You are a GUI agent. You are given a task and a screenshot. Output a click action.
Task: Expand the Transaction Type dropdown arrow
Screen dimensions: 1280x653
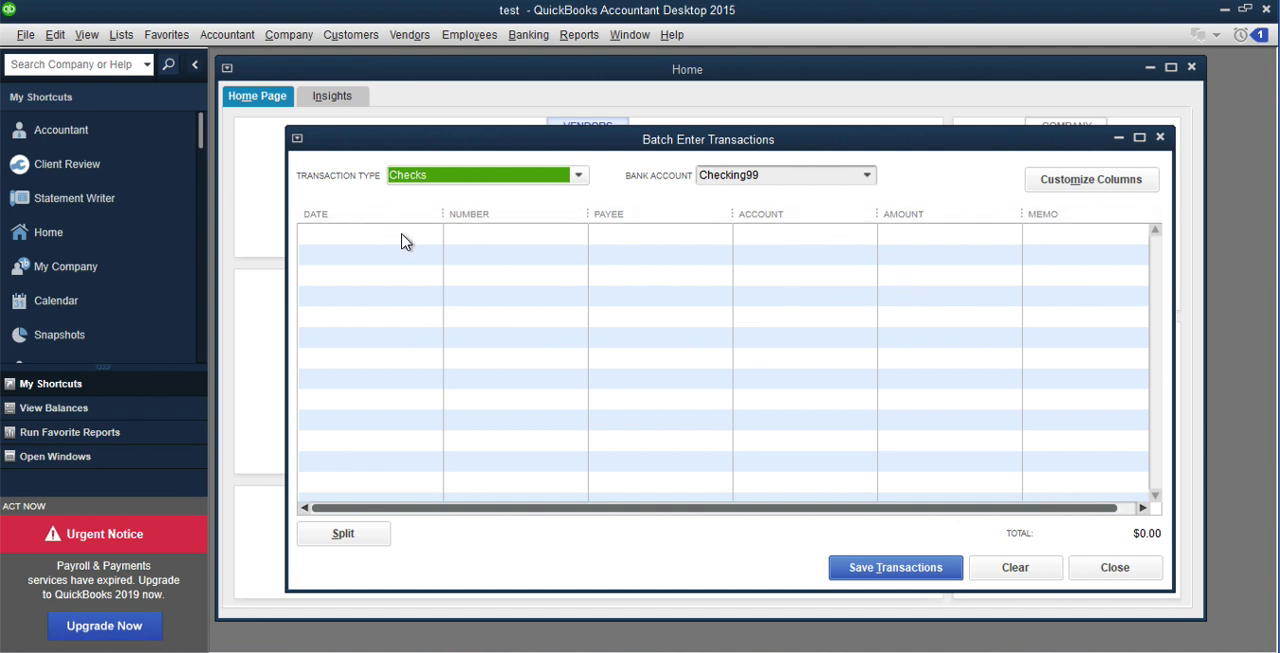pyautogui.click(x=578, y=175)
